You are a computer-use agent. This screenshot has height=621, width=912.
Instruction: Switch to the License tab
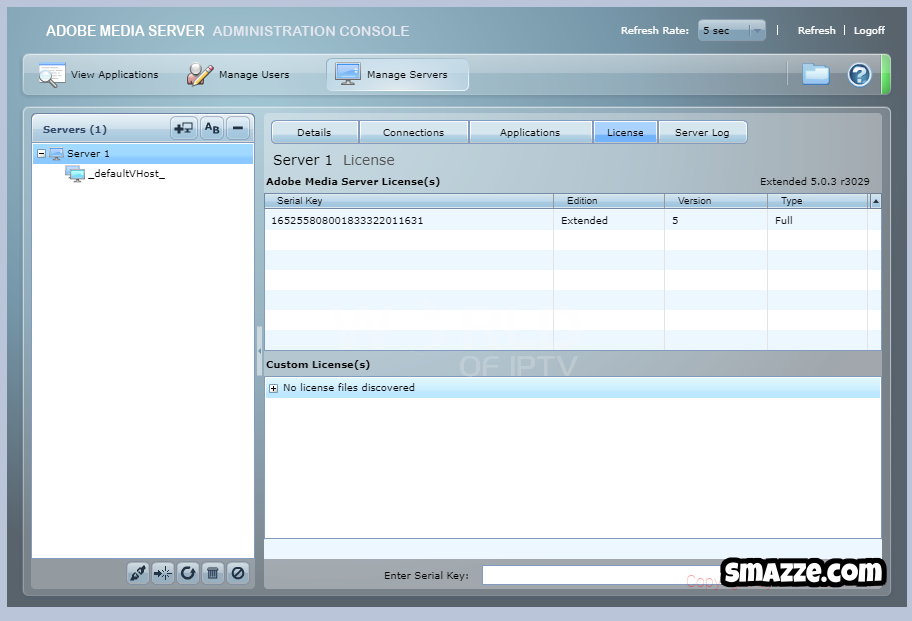point(625,132)
